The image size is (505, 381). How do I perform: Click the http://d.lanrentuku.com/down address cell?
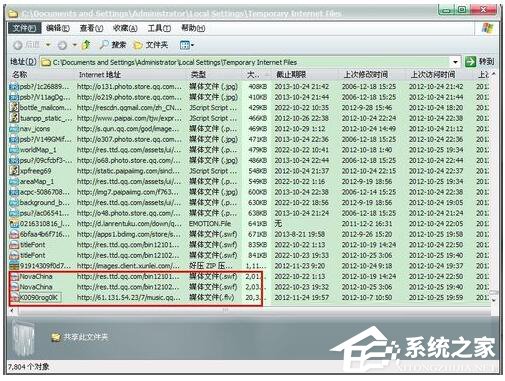point(129,224)
